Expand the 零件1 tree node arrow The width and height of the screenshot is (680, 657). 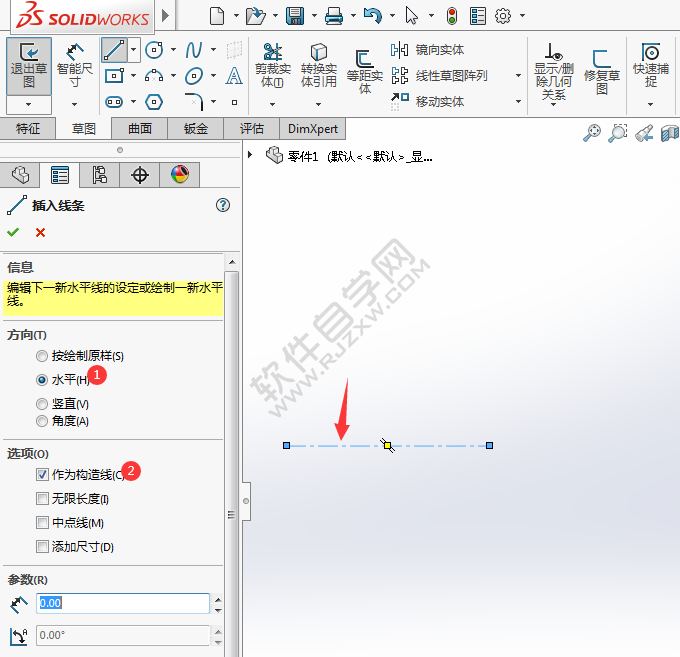[250, 155]
